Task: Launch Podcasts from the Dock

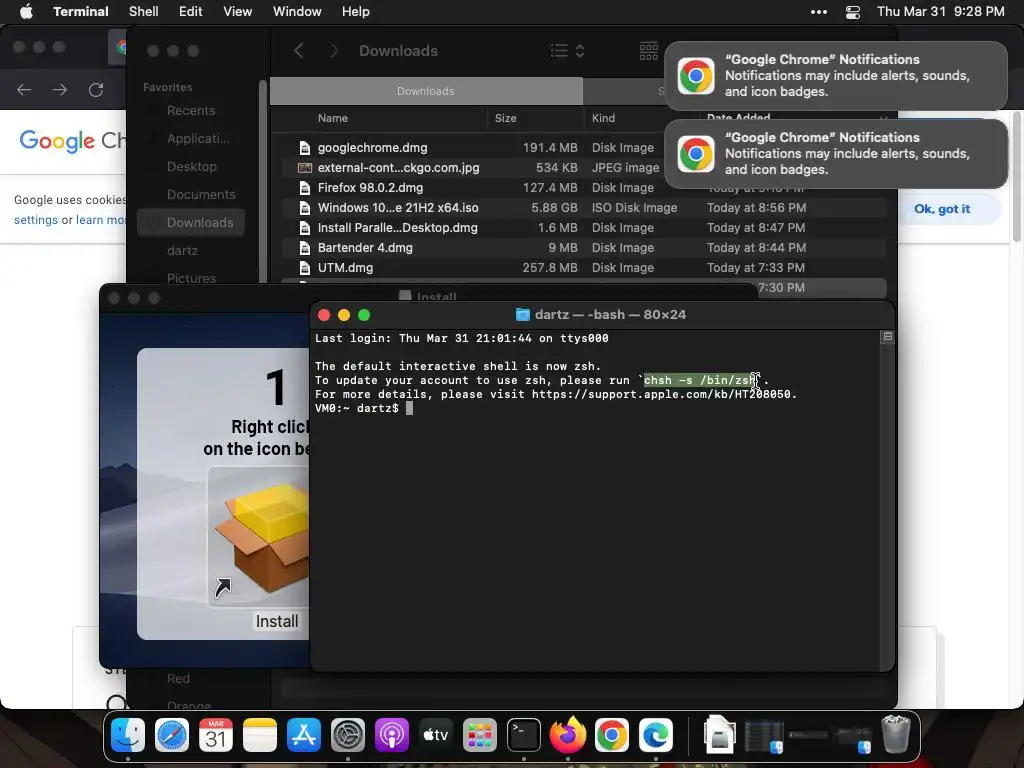Action: tap(392, 735)
